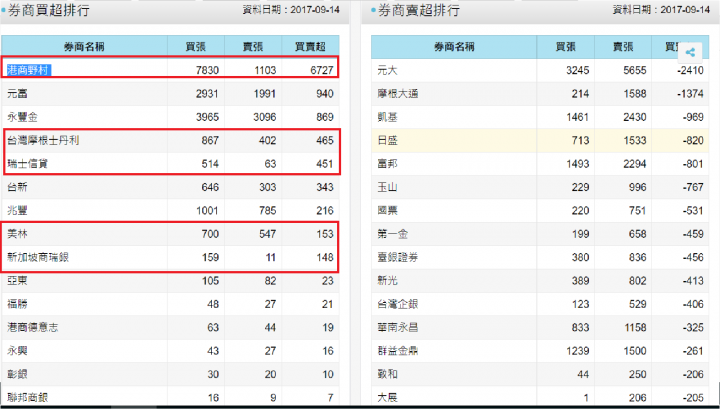Click net value 343 for 台新
Viewport: 720px width, 410px height.
pyautogui.click(x=325, y=187)
